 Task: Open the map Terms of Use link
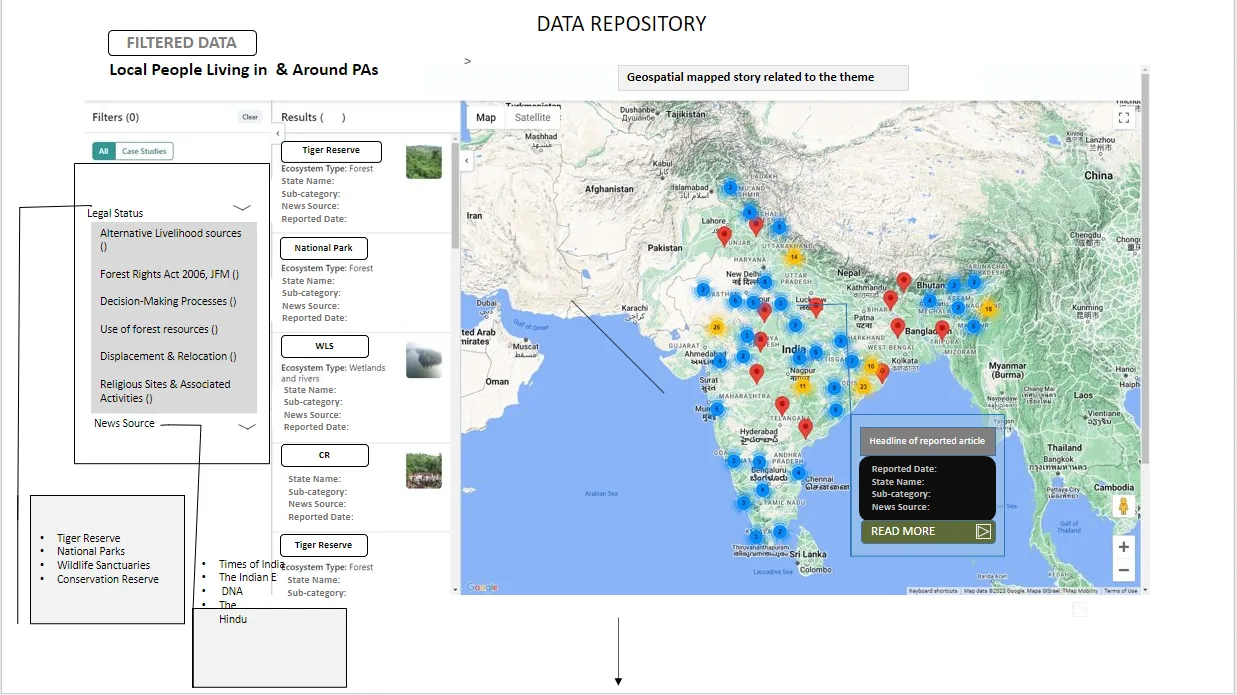[1120, 591]
